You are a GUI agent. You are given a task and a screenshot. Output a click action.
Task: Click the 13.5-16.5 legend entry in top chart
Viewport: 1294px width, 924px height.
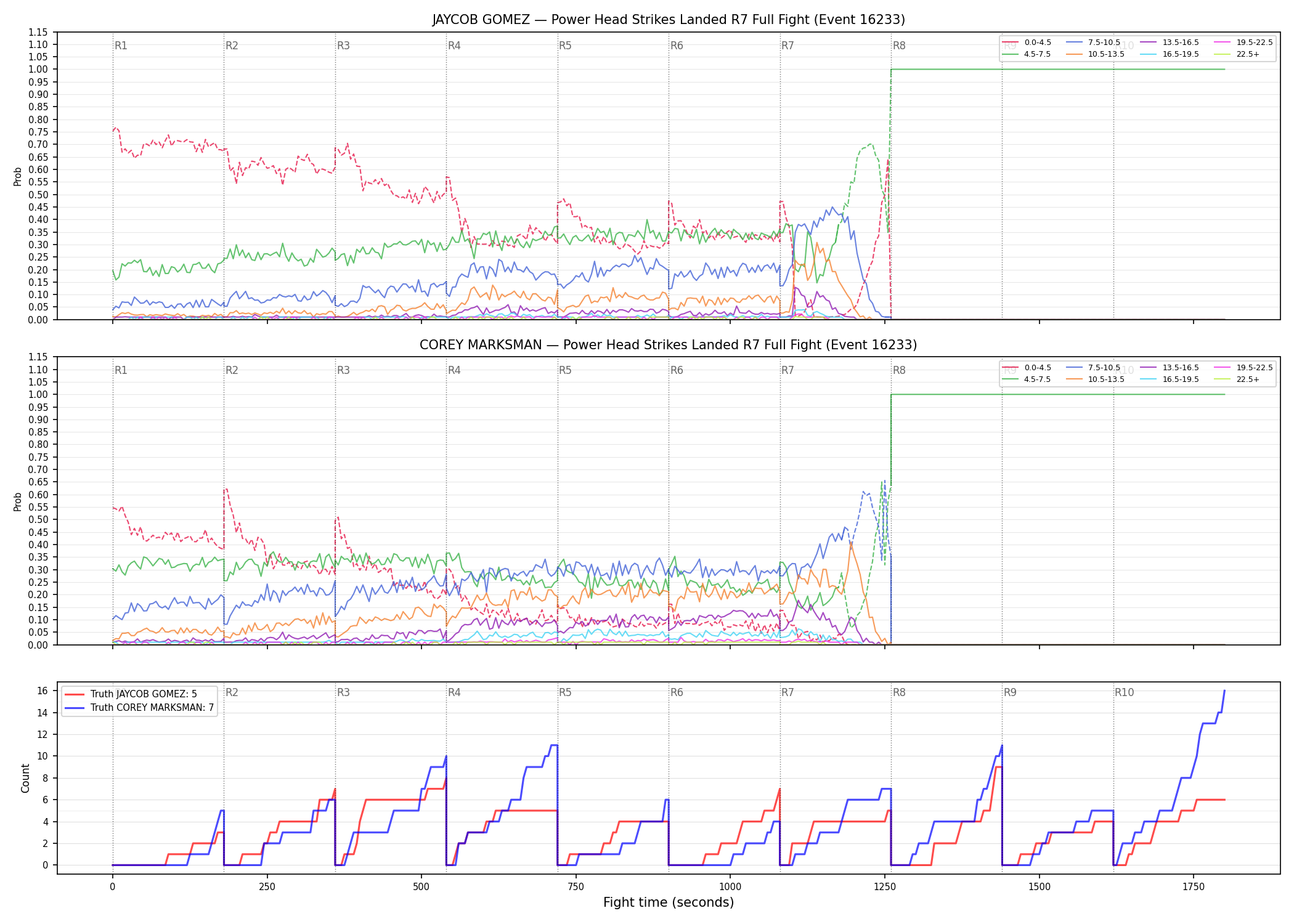(x=1170, y=43)
